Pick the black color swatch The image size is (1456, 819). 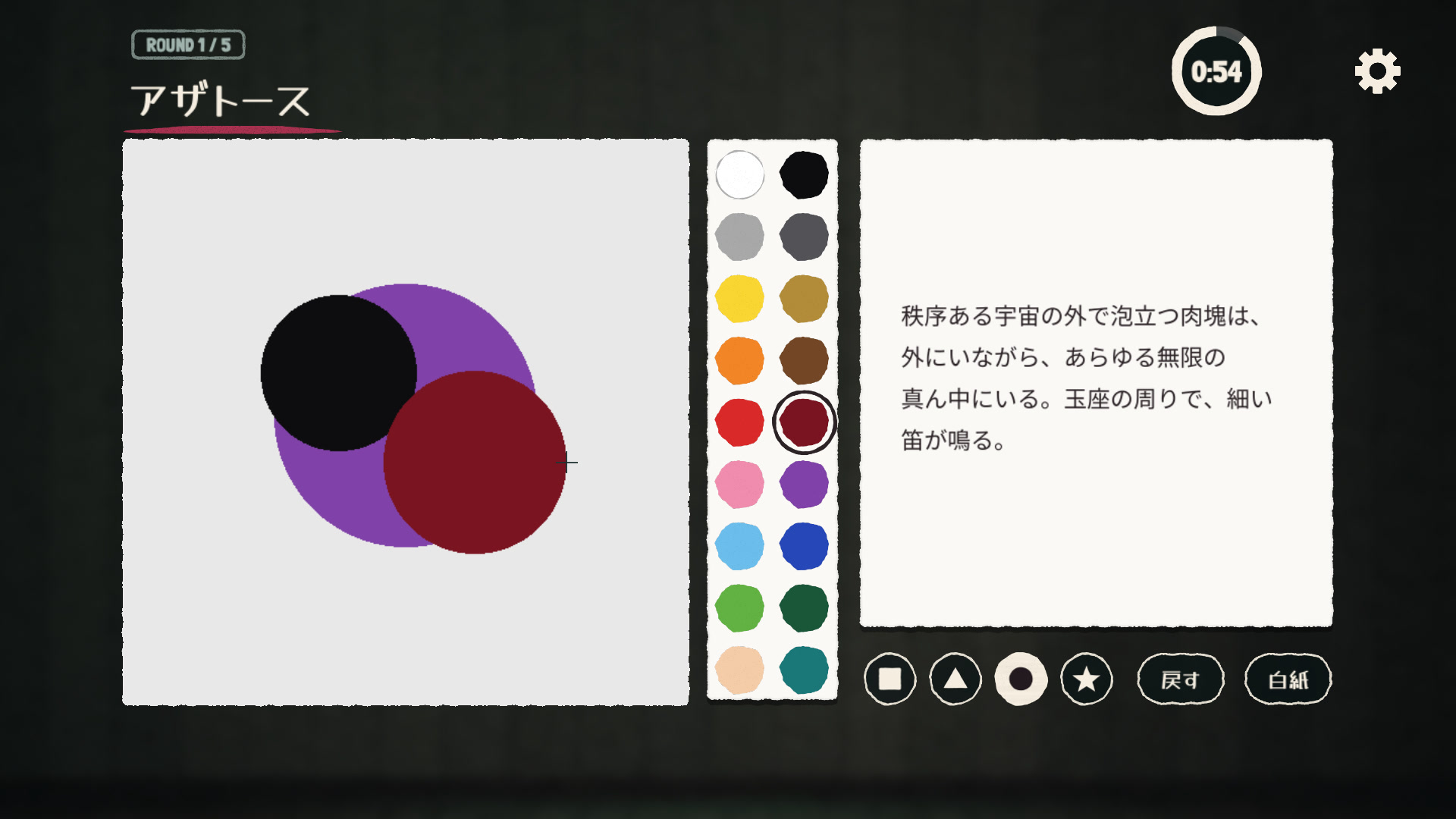[x=804, y=174]
